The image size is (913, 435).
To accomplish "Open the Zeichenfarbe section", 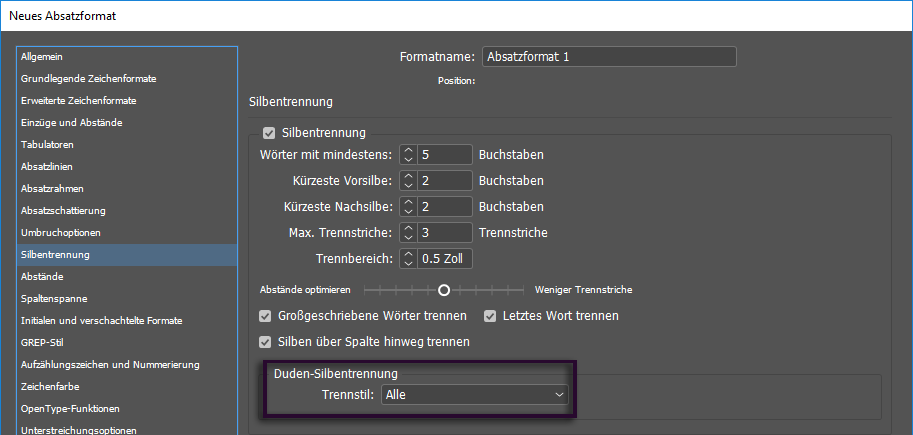I will pos(50,387).
